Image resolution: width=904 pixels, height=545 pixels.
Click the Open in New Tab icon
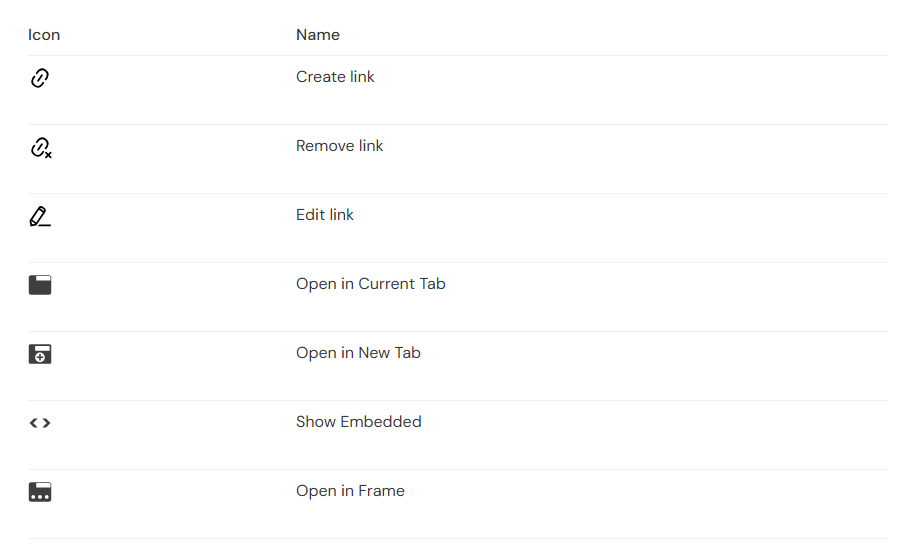point(40,354)
